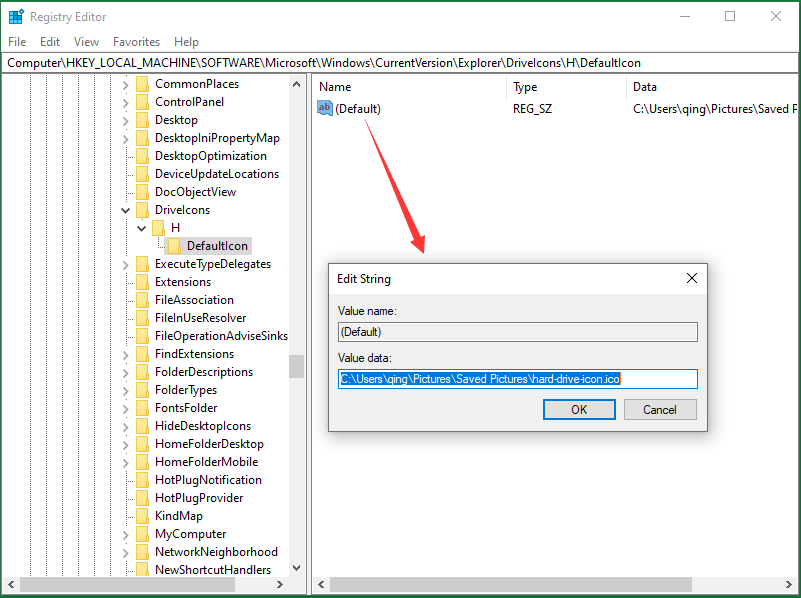Cancel the Edit String dialog
The width and height of the screenshot is (801, 598).
[x=660, y=410]
